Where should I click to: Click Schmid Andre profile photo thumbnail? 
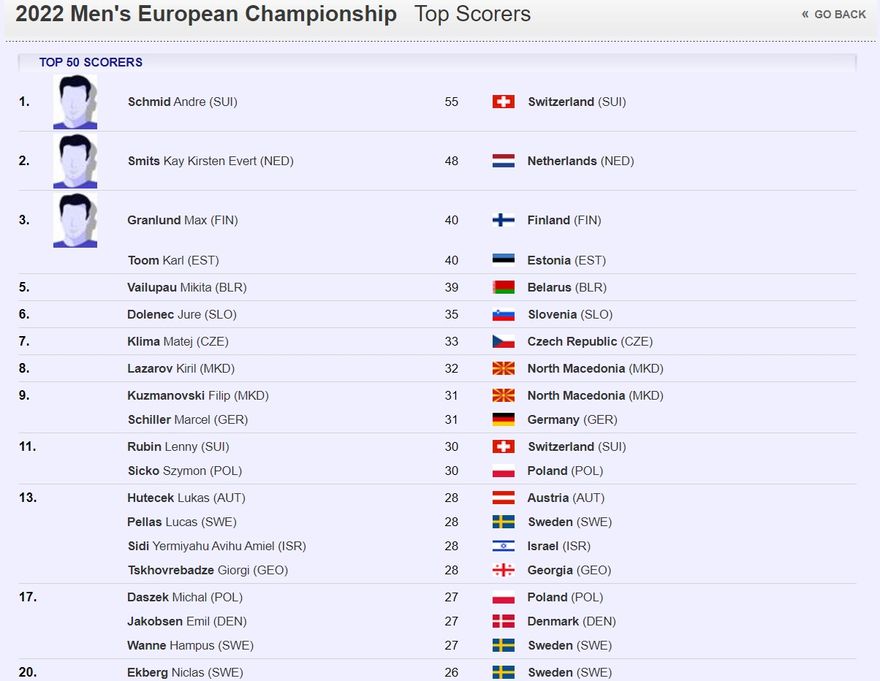(75, 102)
